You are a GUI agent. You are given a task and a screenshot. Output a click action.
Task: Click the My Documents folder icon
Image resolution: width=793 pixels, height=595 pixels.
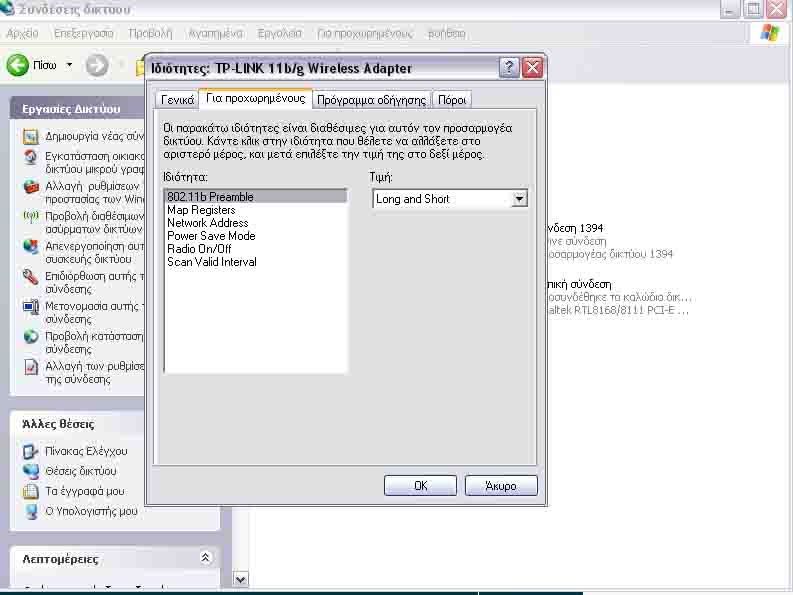[x=30, y=491]
